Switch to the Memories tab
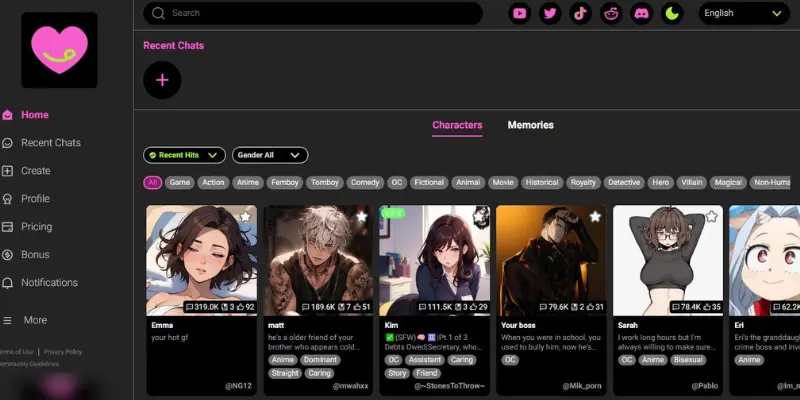 (531, 125)
